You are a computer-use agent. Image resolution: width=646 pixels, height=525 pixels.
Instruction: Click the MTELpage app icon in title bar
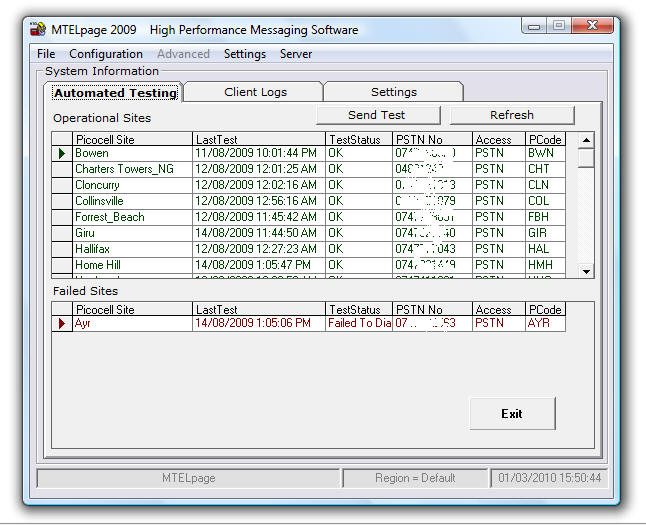[38, 29]
